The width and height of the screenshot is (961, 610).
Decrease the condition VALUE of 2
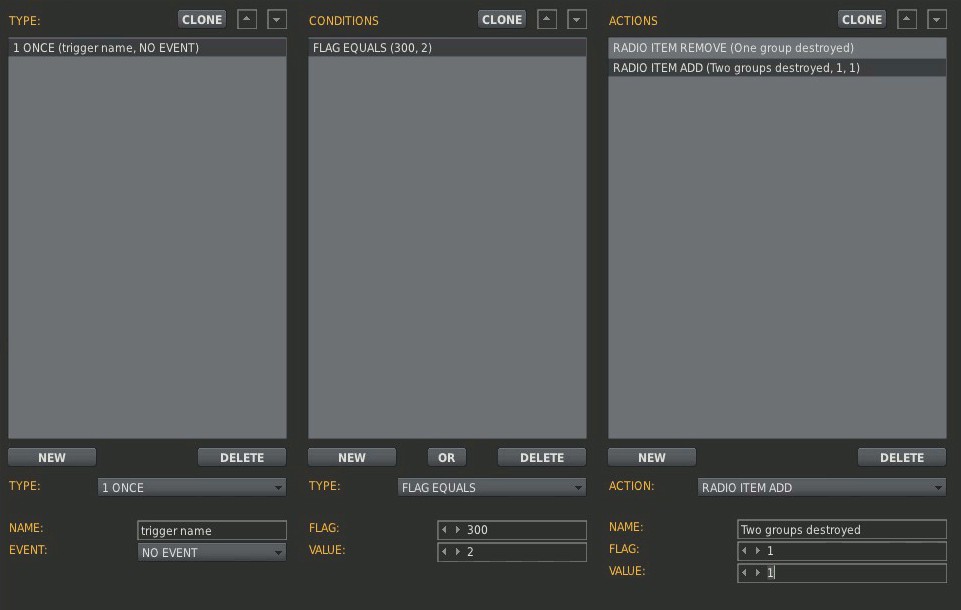(x=444, y=552)
